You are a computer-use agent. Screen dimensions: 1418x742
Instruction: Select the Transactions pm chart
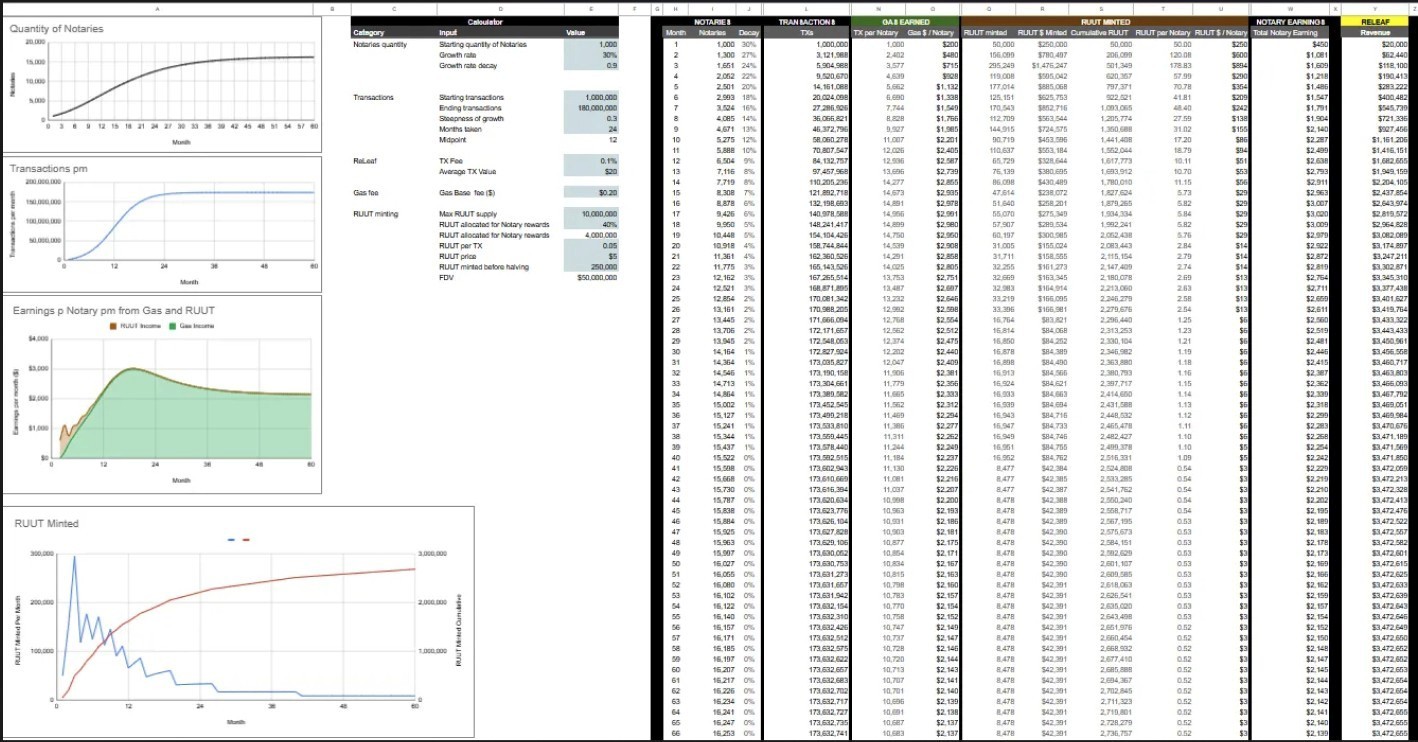click(163, 223)
